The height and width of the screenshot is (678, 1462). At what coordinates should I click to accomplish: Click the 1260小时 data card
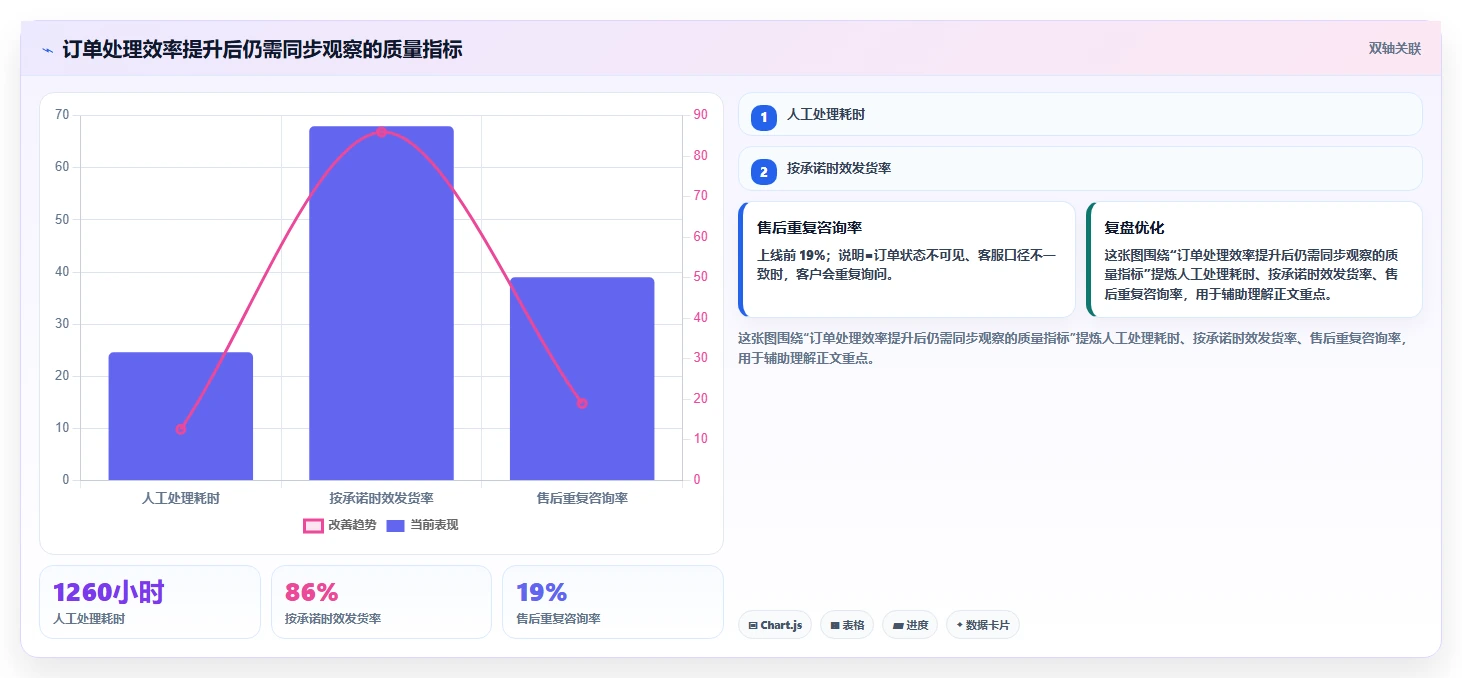(150, 602)
